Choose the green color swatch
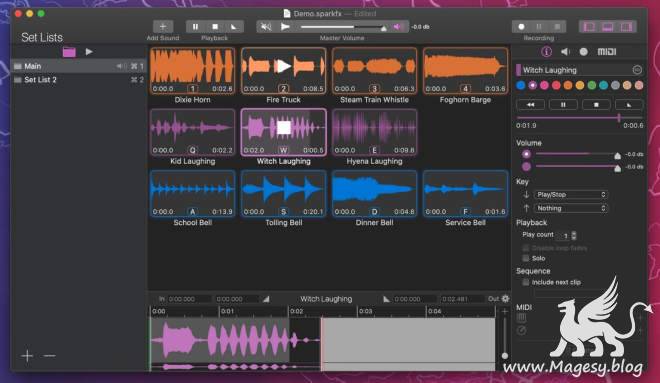Screen dimensions: 660x383 click(x=591, y=85)
